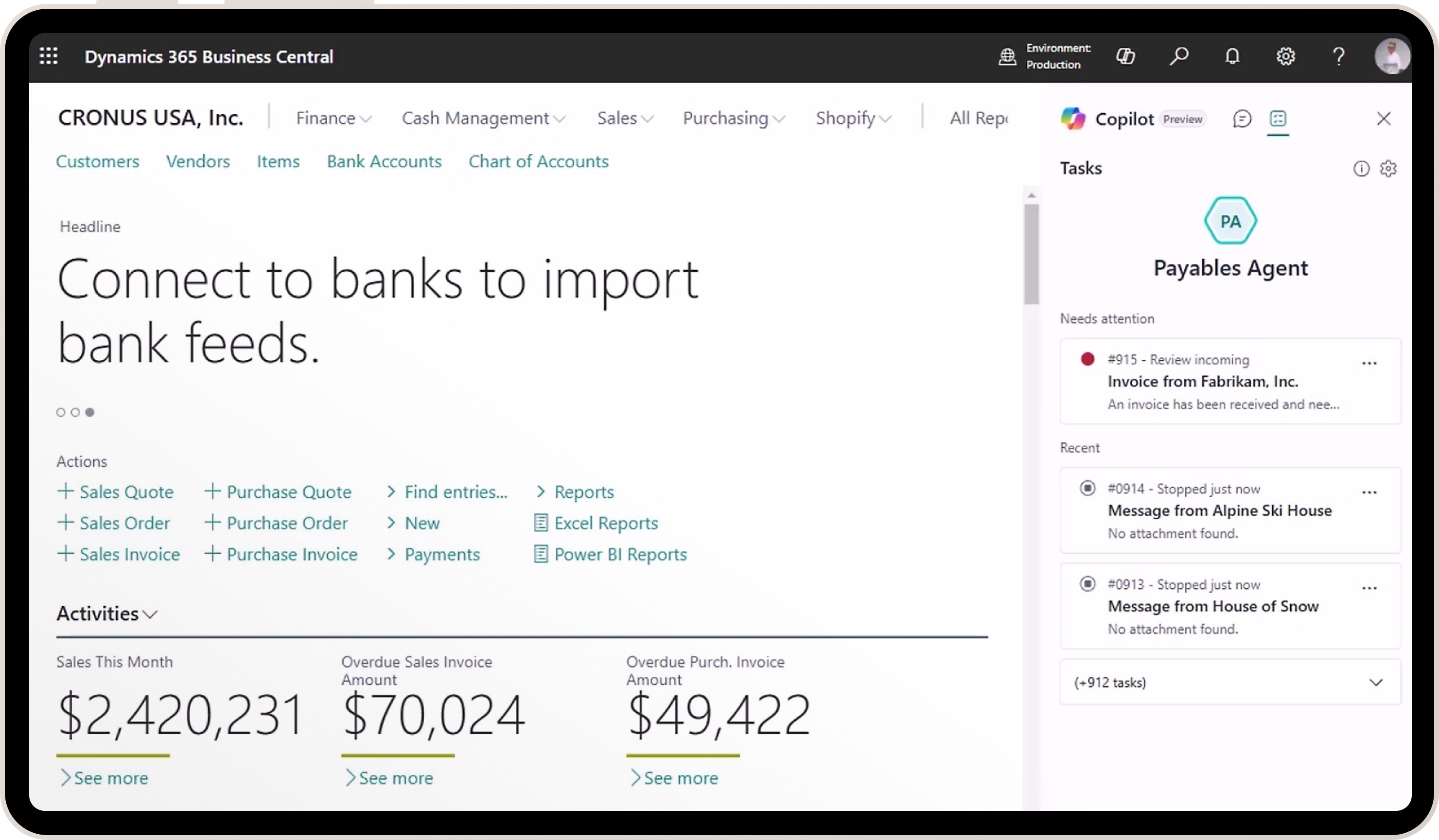Screen dimensions: 1439x840
Task: Open the Copilot chat tab icon
Action: pos(1242,119)
